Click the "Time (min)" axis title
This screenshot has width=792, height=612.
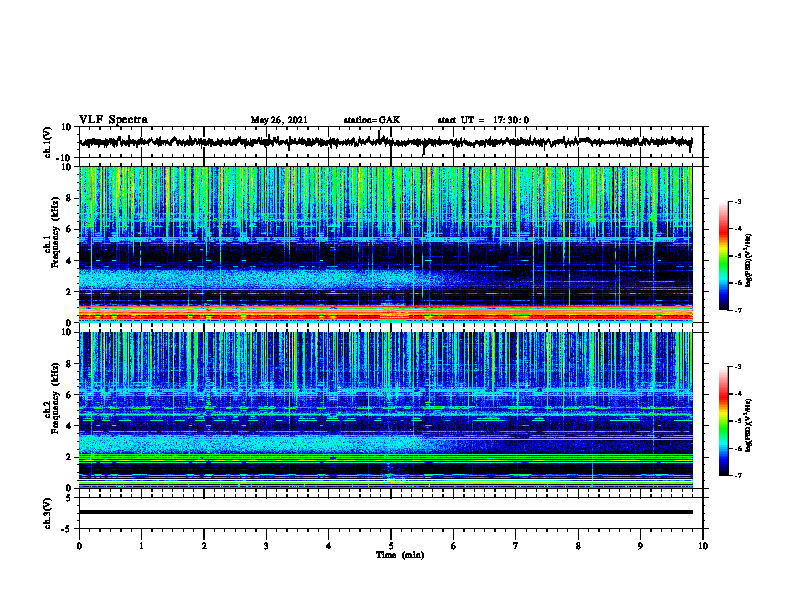400,555
